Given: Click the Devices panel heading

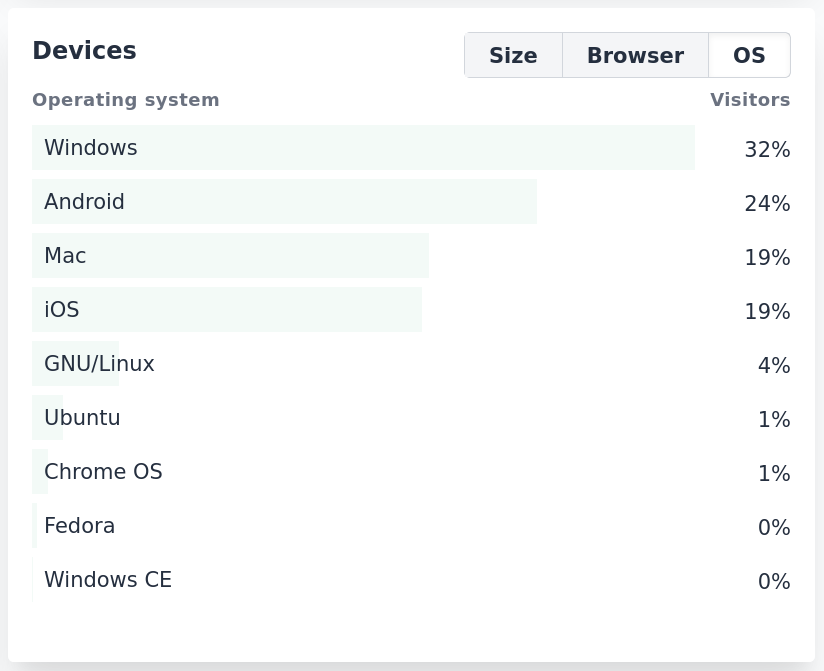Looking at the screenshot, I should 84,51.
